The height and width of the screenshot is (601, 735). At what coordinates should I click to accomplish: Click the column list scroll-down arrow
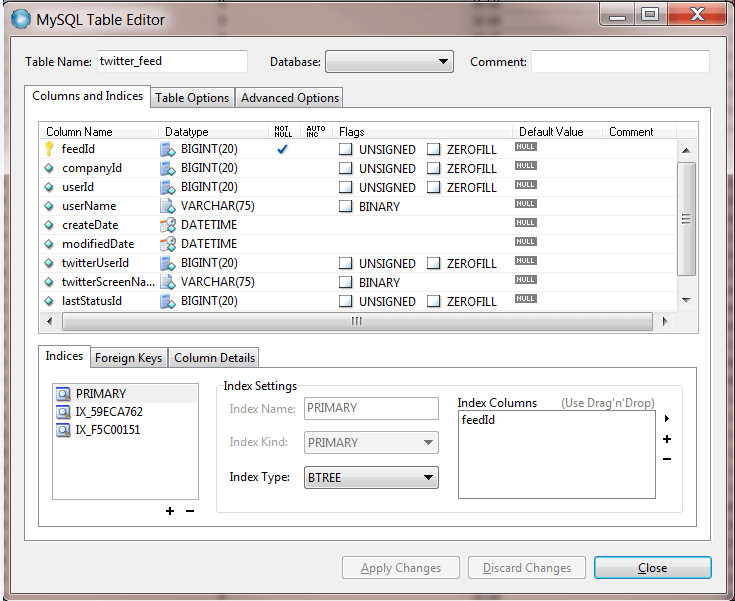pyautogui.click(x=686, y=300)
